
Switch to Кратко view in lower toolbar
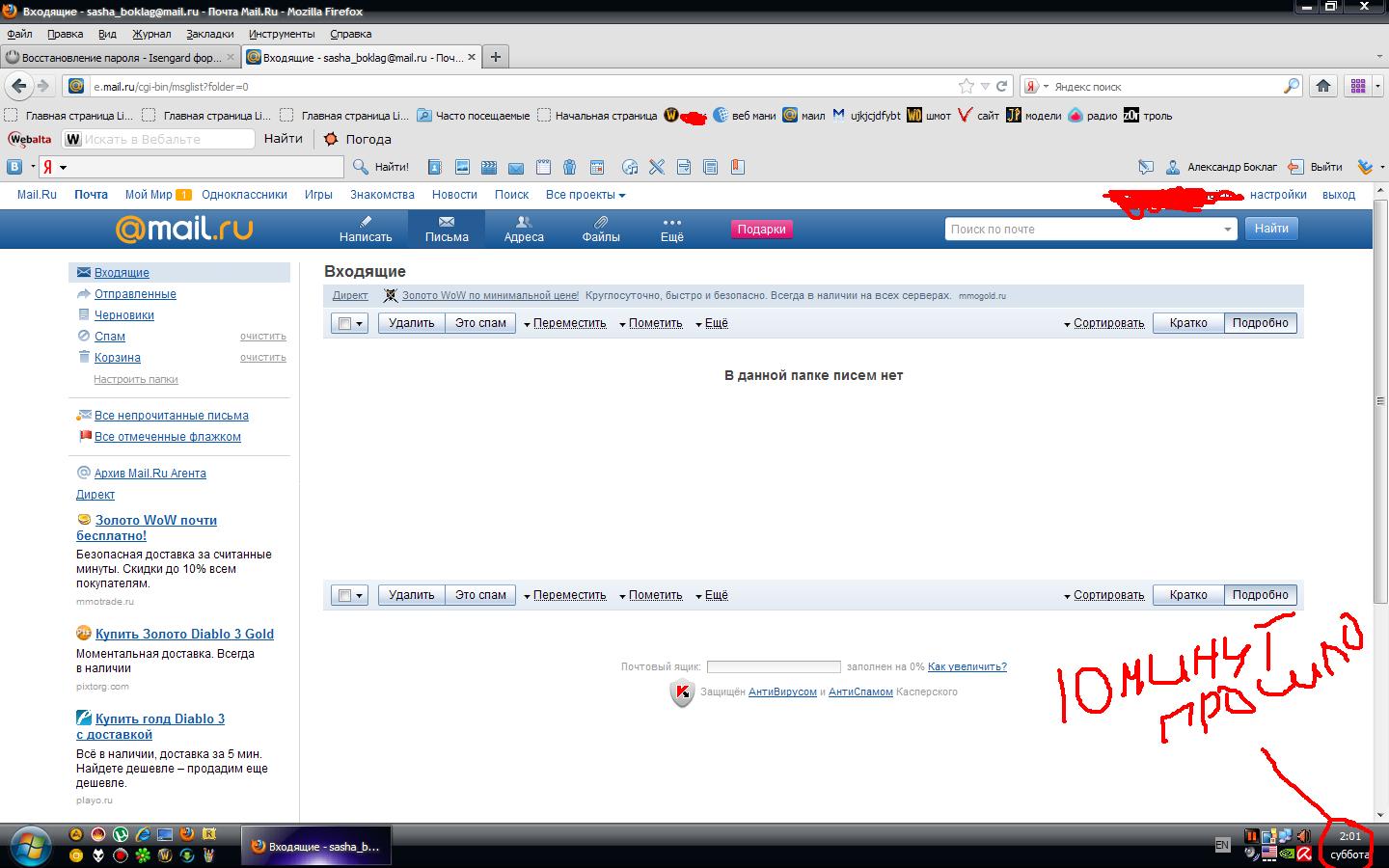(1188, 595)
